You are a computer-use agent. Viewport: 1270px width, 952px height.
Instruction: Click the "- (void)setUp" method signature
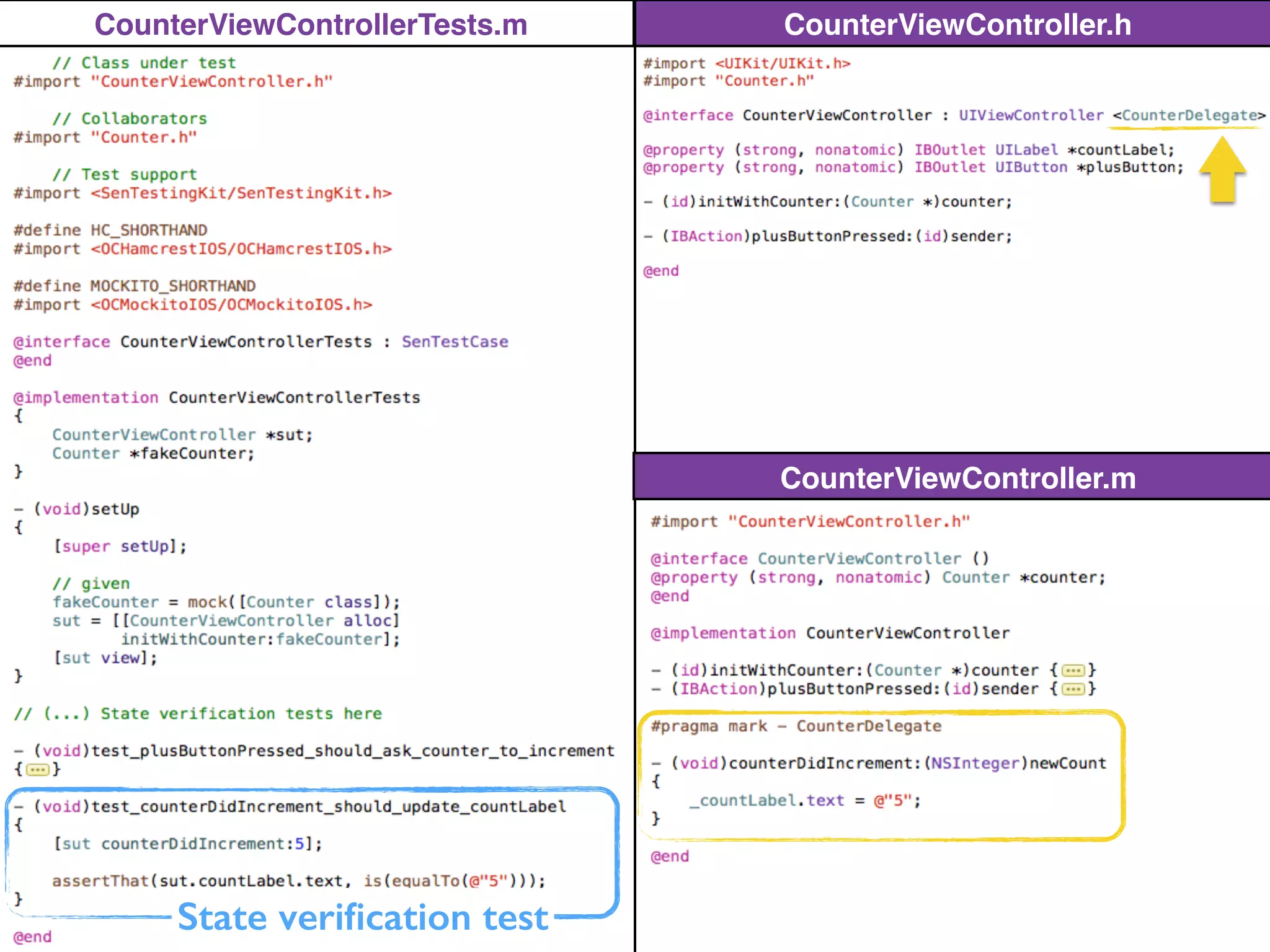click(x=77, y=509)
